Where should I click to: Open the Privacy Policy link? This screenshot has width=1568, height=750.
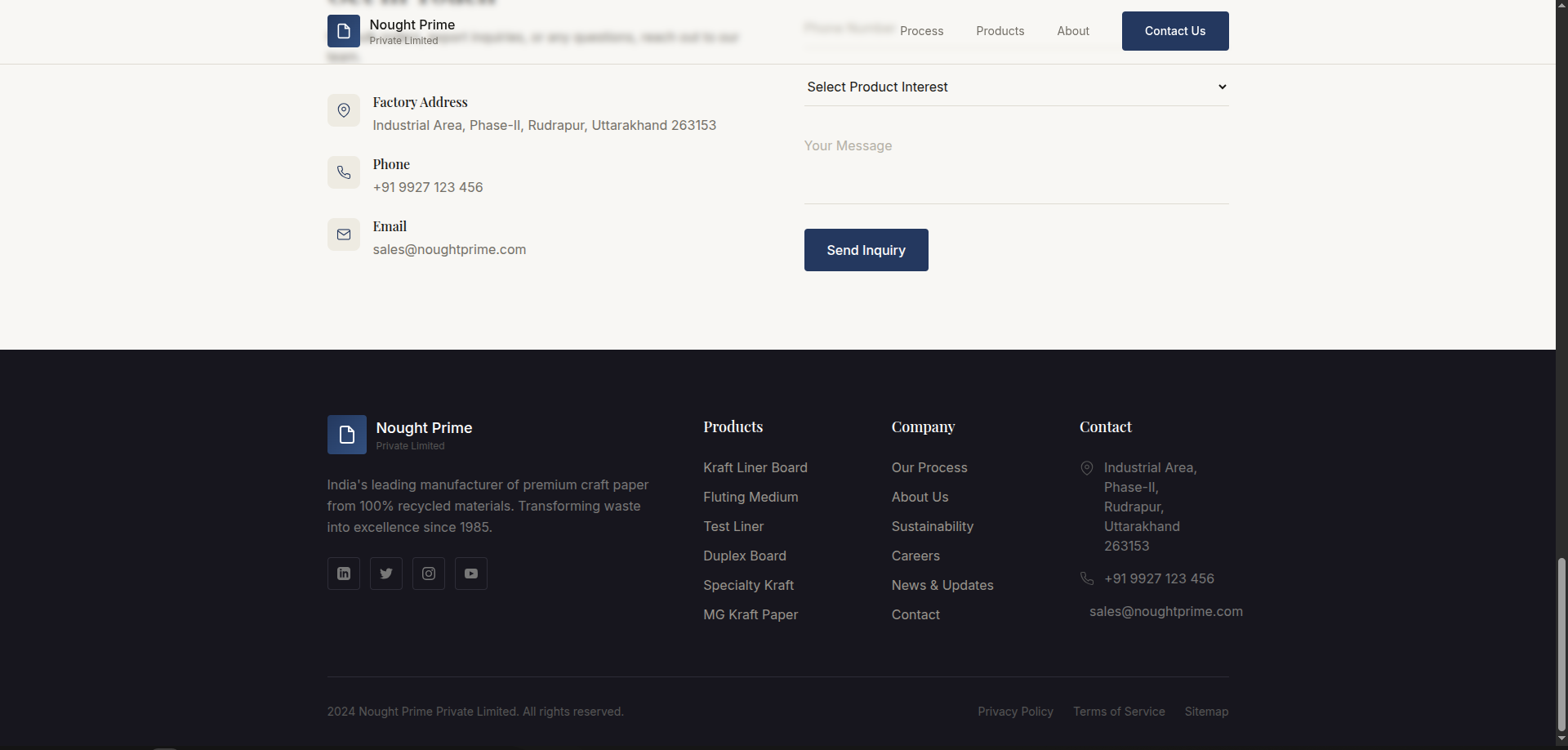1015,712
